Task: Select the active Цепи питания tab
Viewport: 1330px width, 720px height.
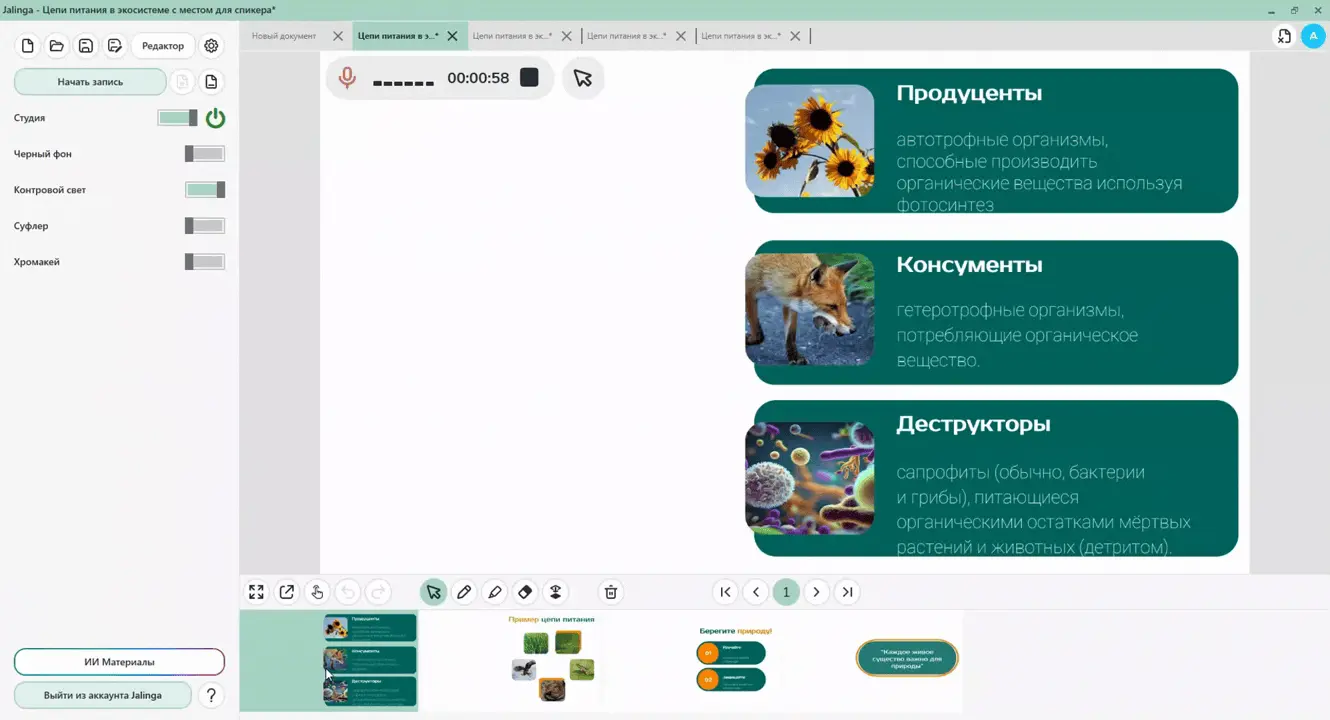Action: point(398,36)
